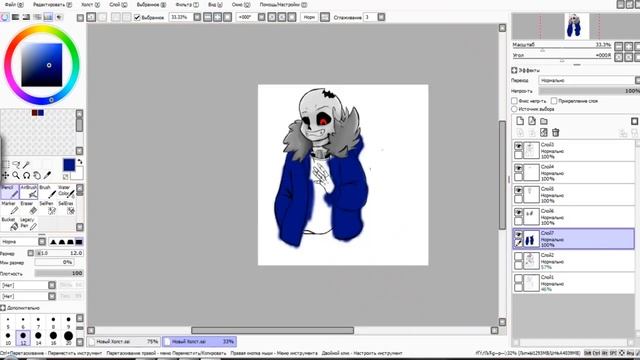Viewport: 640px width, 360px height.
Task: Show hidden layer Слой2
Action: click(518, 256)
